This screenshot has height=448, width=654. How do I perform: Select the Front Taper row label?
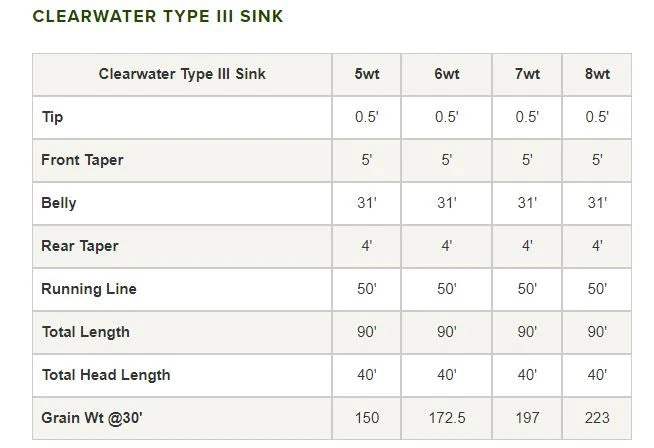click(x=82, y=160)
